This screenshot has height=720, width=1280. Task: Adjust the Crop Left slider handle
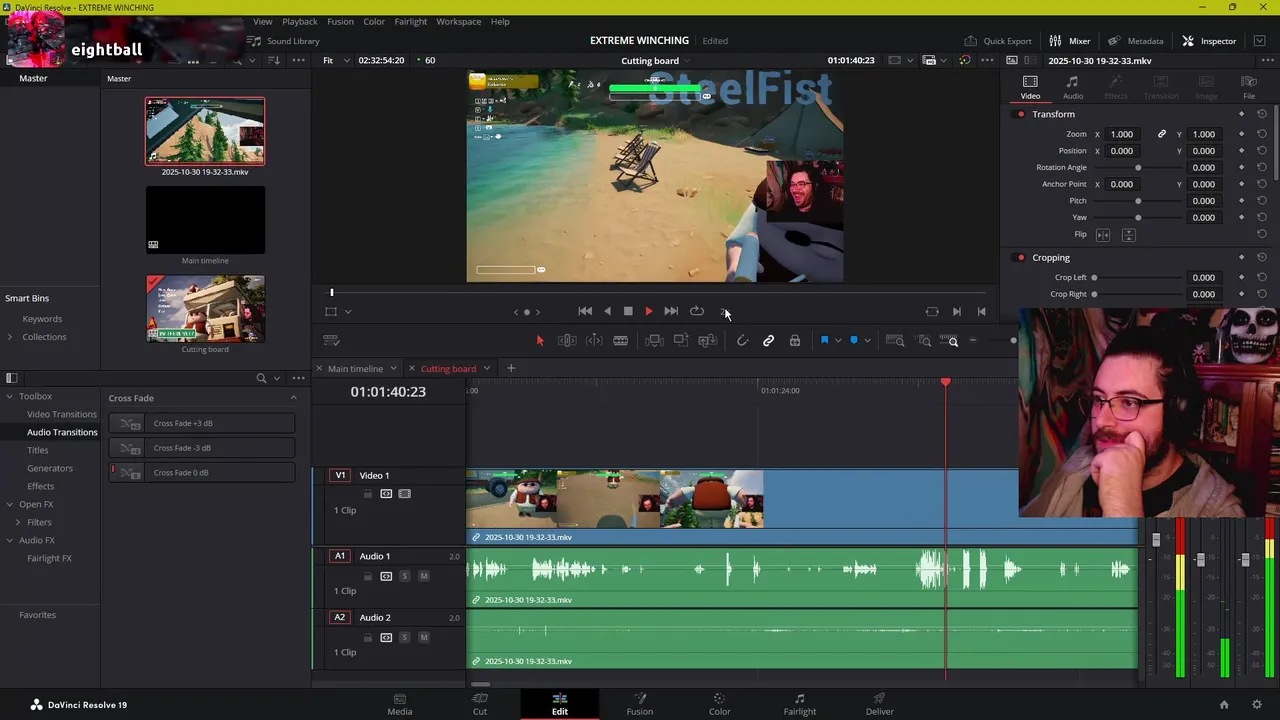(1094, 277)
